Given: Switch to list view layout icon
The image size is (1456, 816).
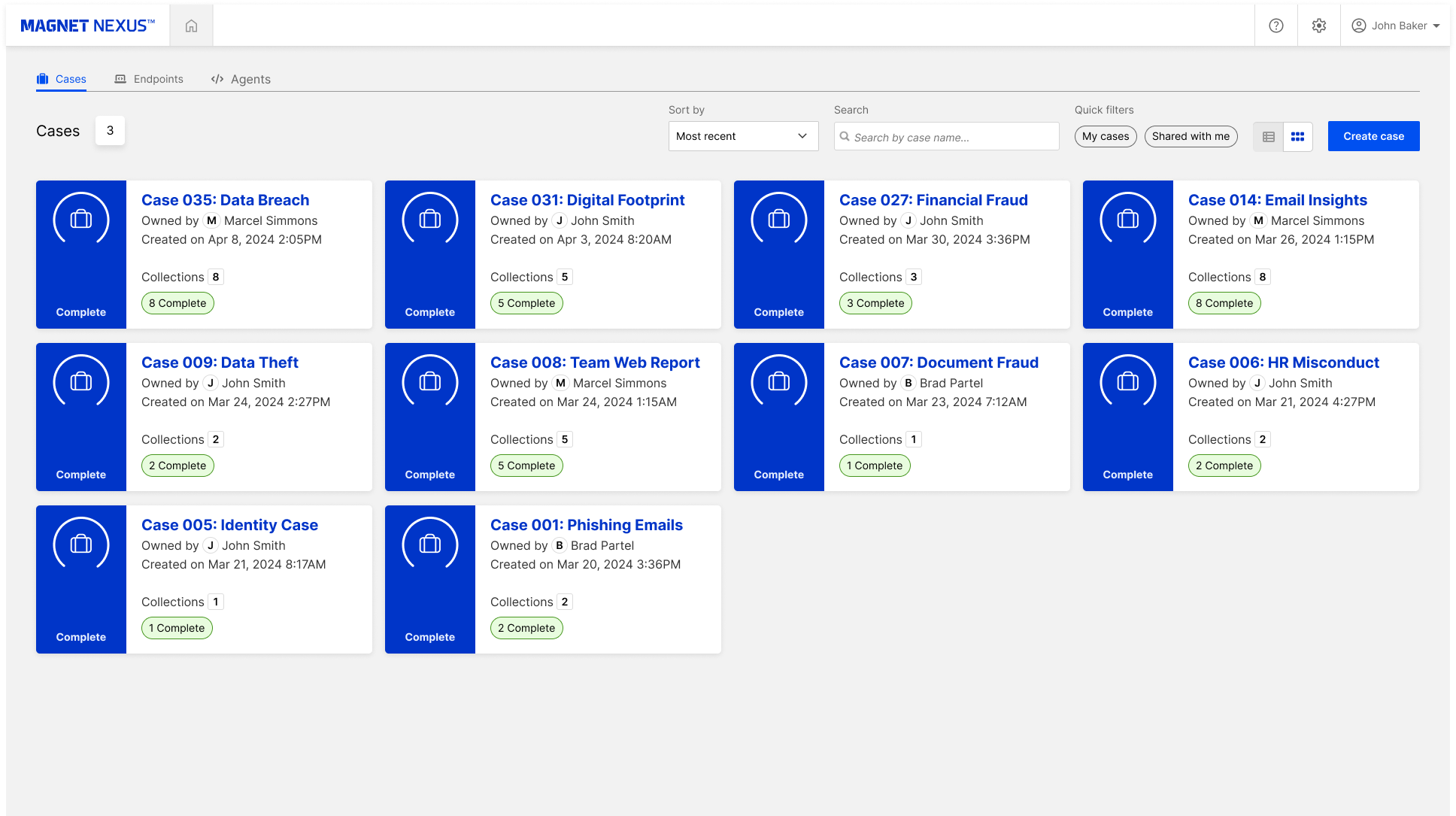Looking at the screenshot, I should pyautogui.click(x=1269, y=137).
